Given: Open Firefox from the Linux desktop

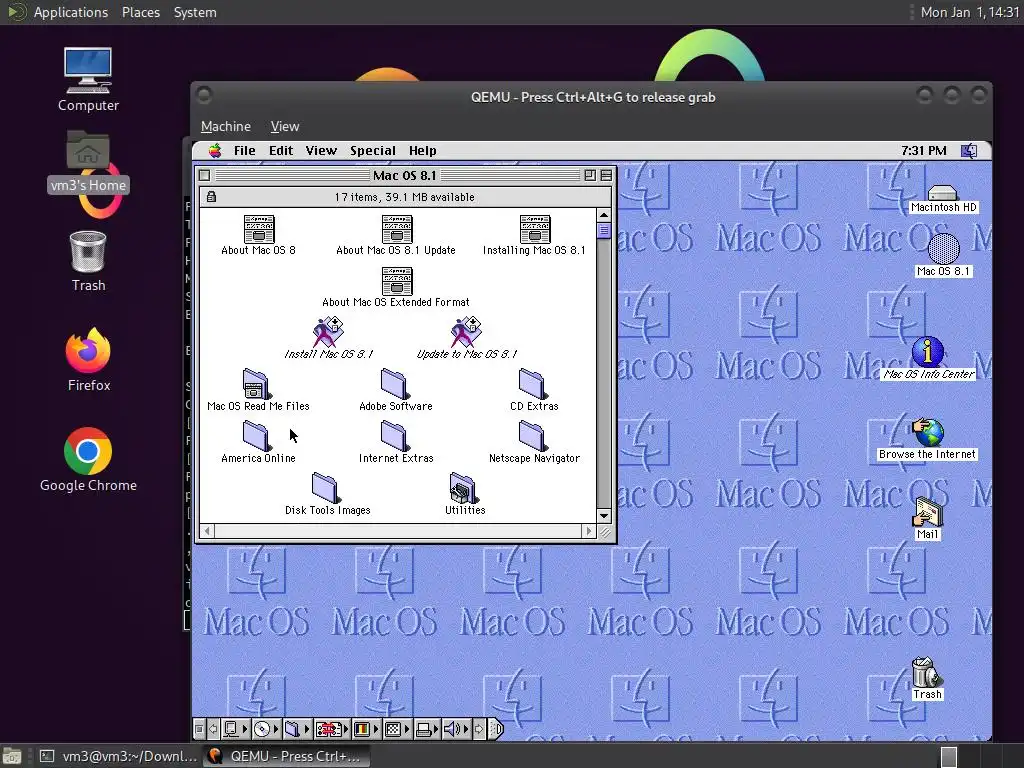Looking at the screenshot, I should pos(88,360).
